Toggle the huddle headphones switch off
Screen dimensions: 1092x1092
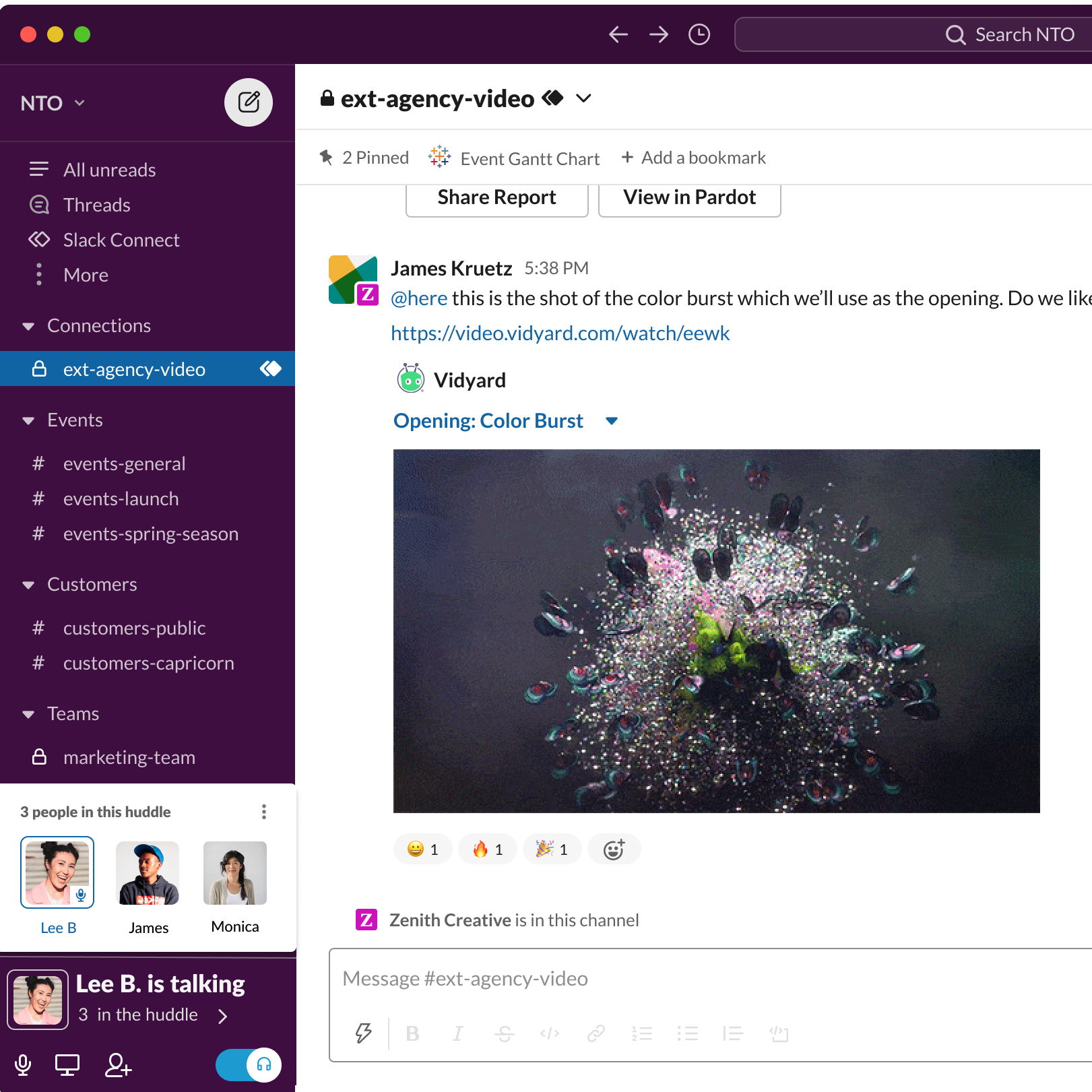(x=248, y=1065)
